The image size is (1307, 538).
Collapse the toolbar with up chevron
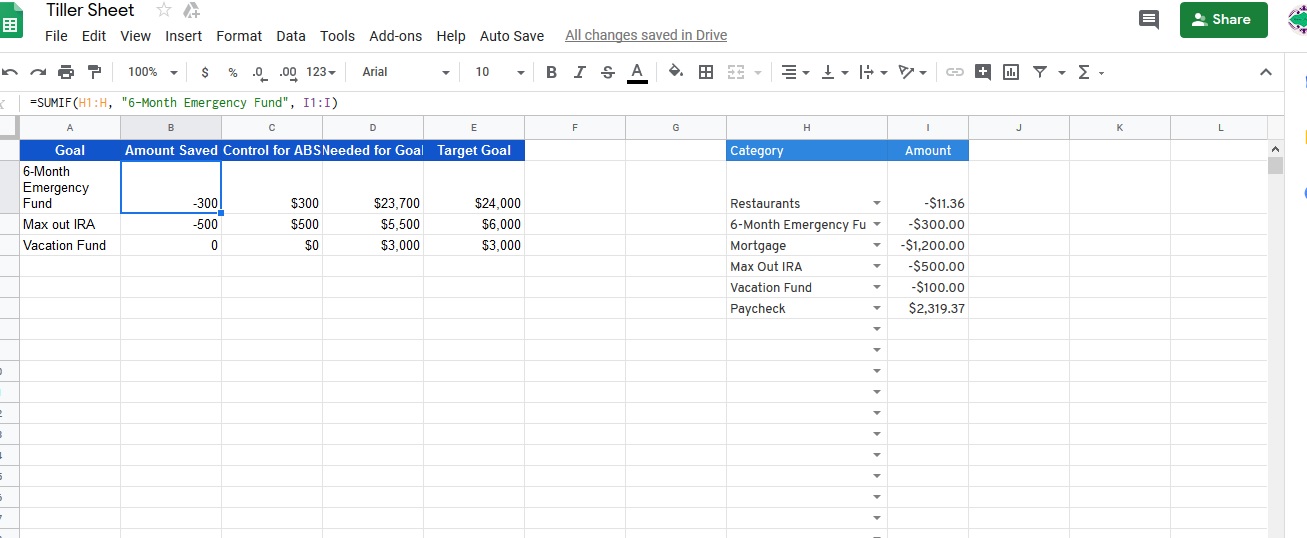tap(1266, 72)
